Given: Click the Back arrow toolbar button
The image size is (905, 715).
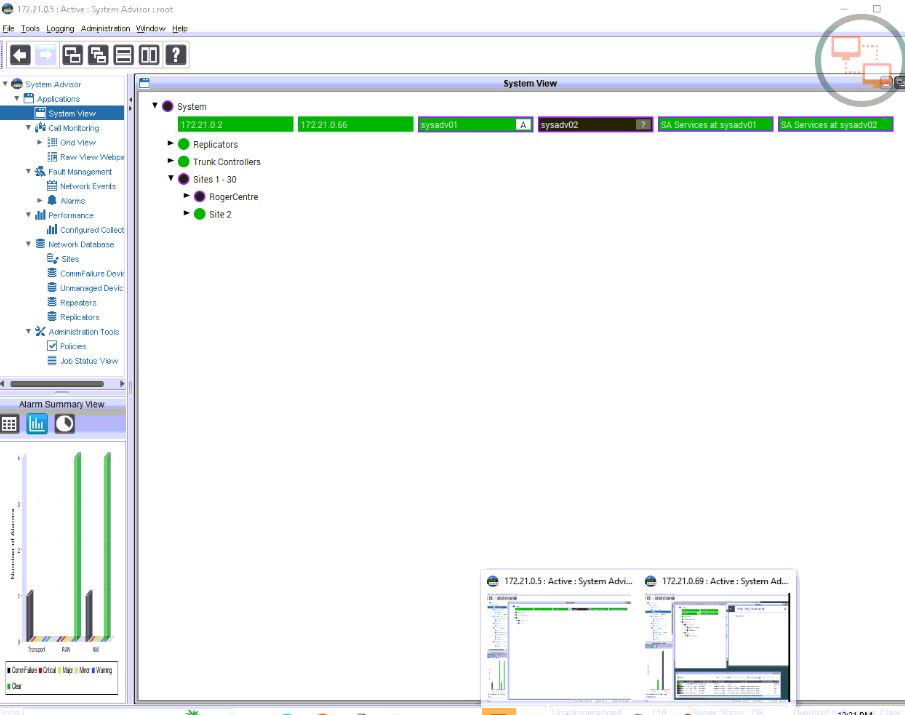Looking at the screenshot, I should pyautogui.click(x=20, y=55).
